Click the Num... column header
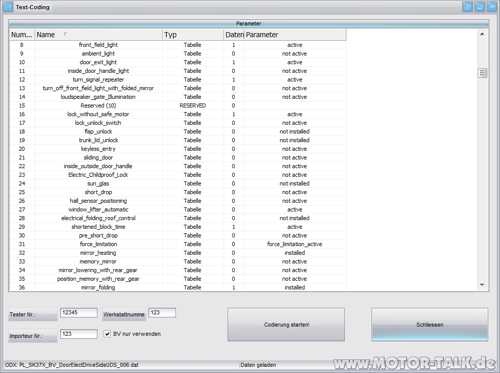 [22, 35]
